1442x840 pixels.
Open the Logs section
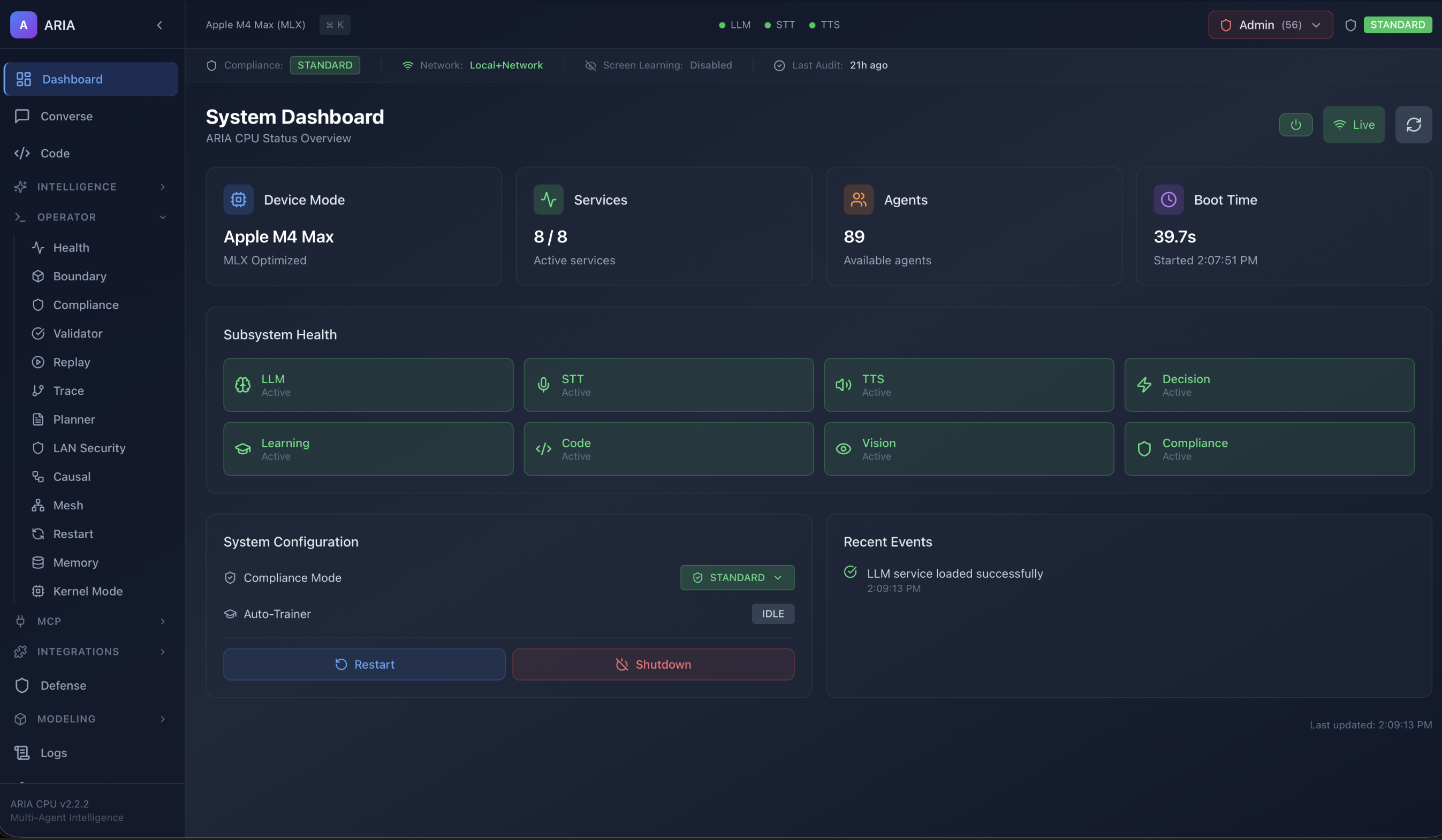52,752
